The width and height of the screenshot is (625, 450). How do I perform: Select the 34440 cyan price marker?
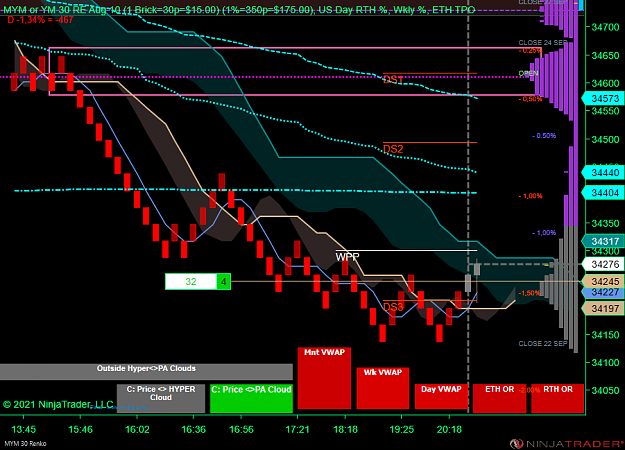pyautogui.click(x=603, y=173)
